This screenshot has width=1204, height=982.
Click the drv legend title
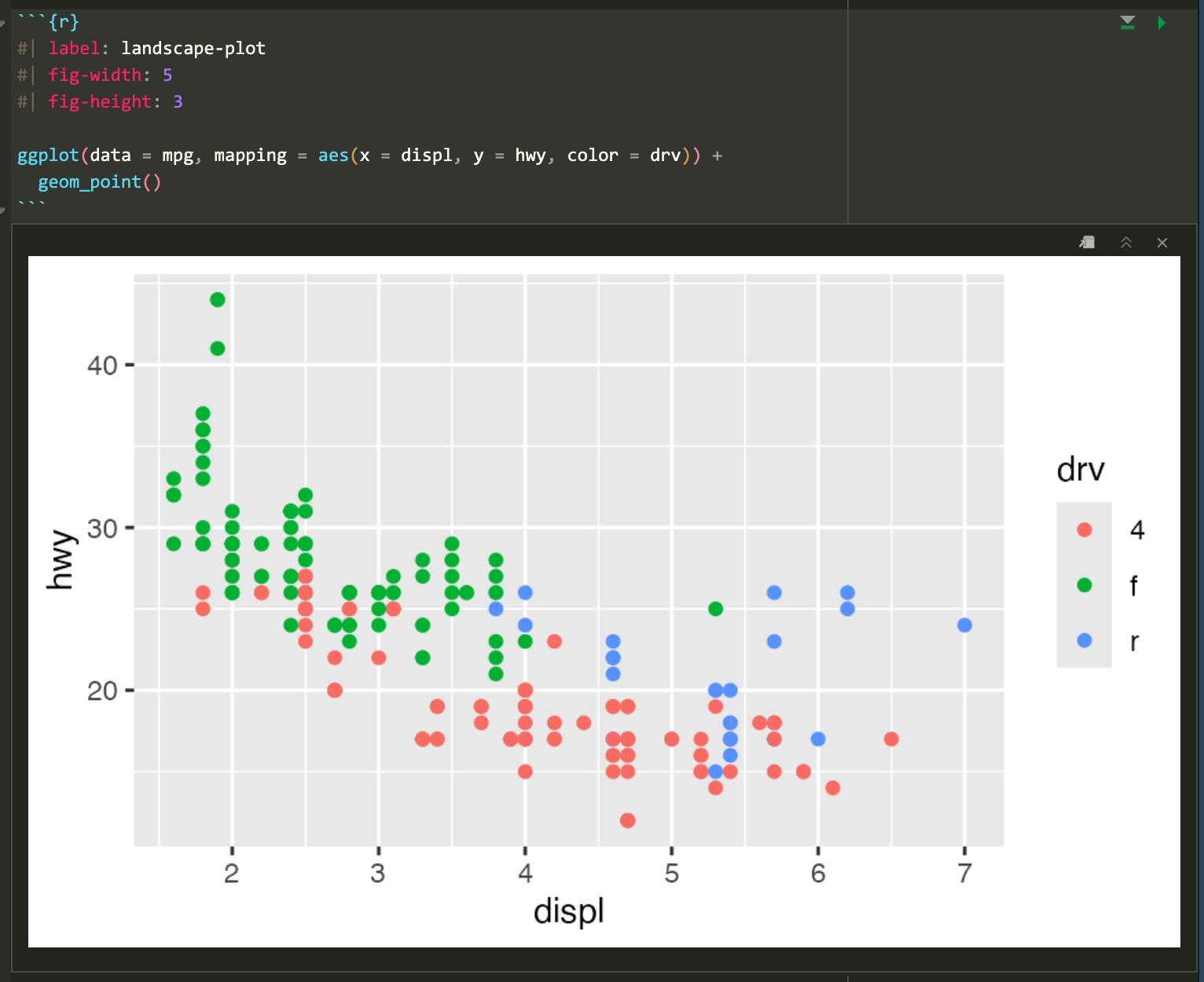coord(1081,470)
